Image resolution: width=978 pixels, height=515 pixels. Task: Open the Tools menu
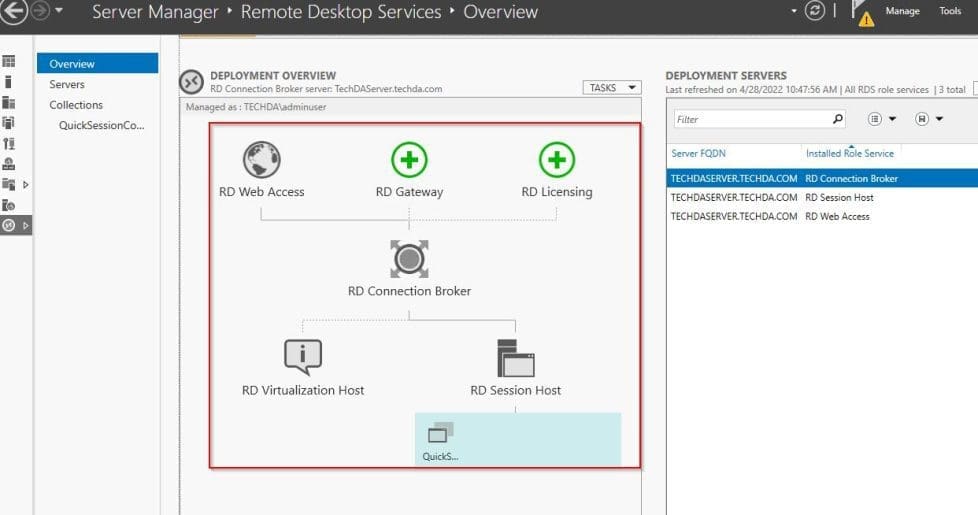pos(950,12)
